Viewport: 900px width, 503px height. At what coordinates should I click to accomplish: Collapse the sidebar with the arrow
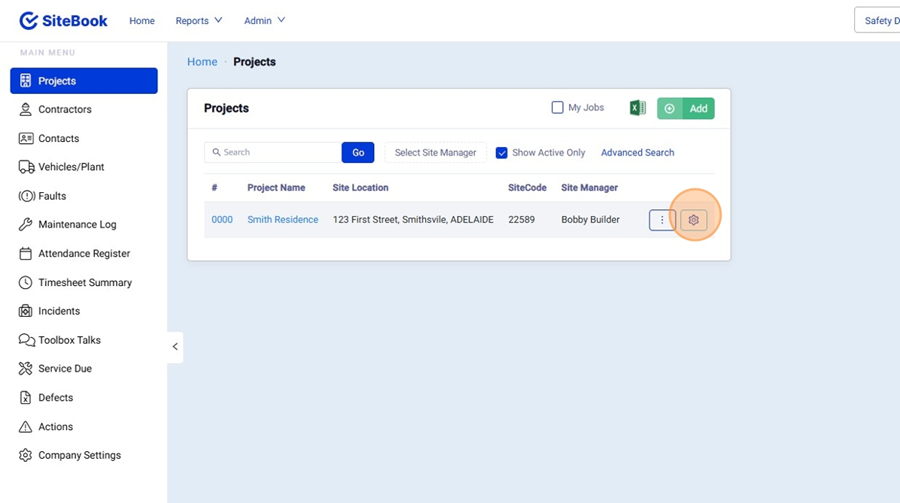pos(175,347)
